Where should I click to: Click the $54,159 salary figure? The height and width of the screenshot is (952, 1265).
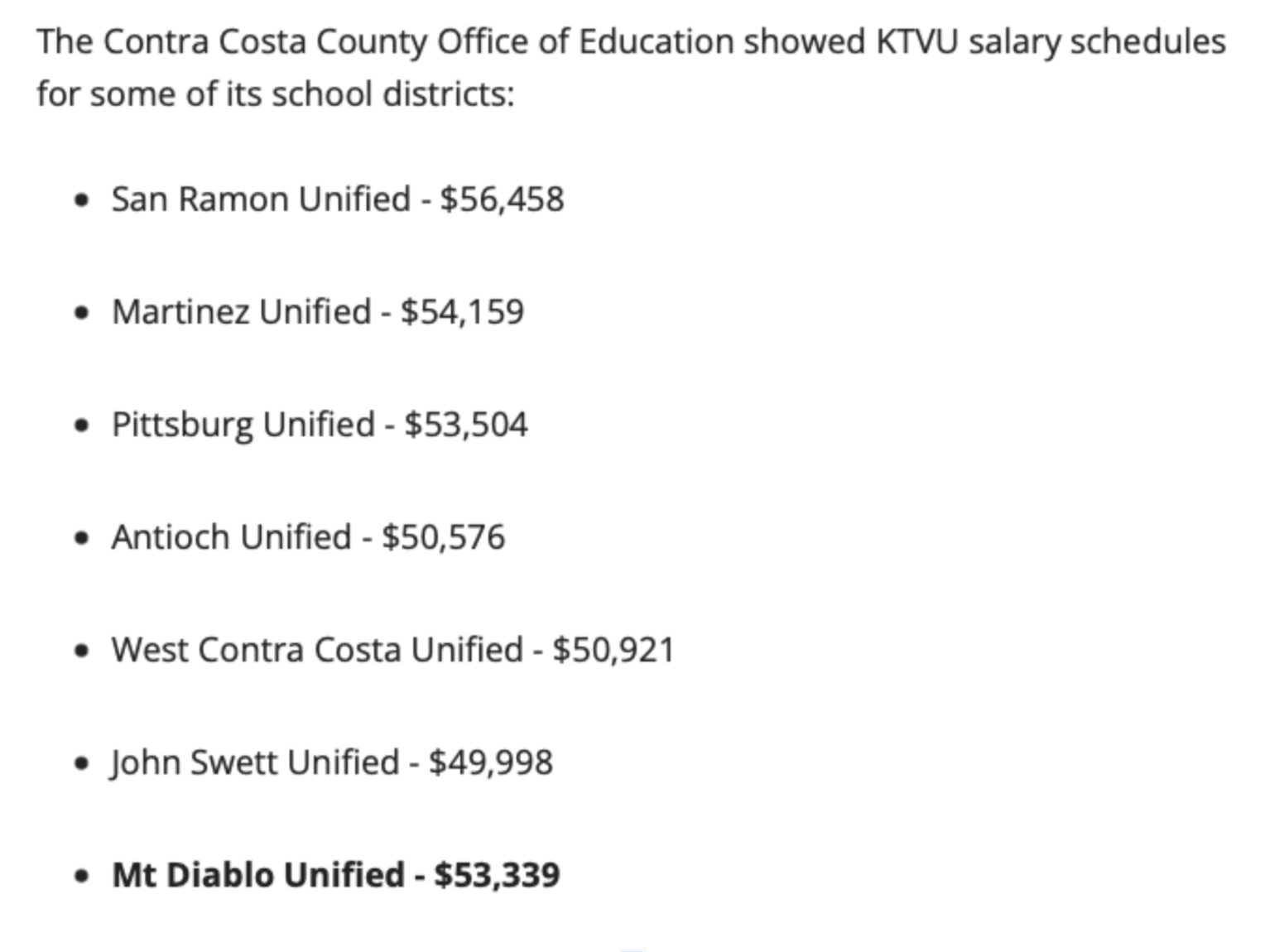[462, 312]
